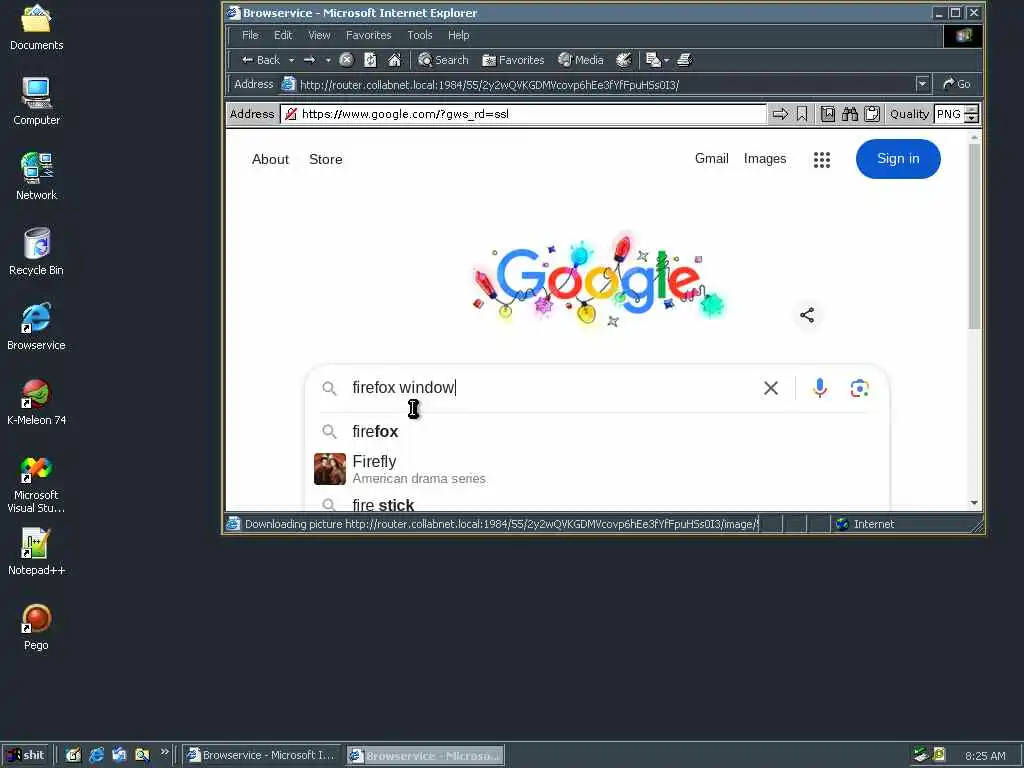Open the Store link on Google

pyautogui.click(x=326, y=159)
